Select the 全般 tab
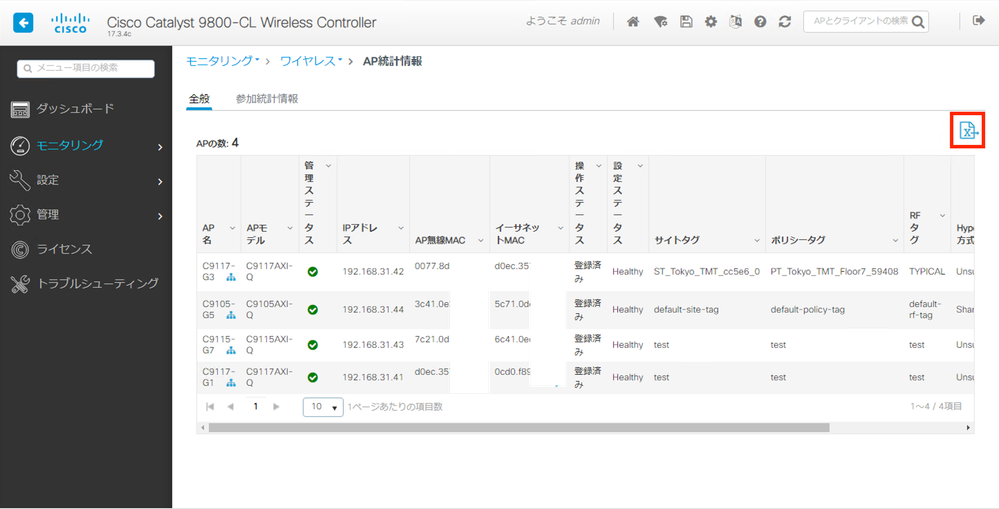Screen dimensions: 999x509 click(199, 99)
